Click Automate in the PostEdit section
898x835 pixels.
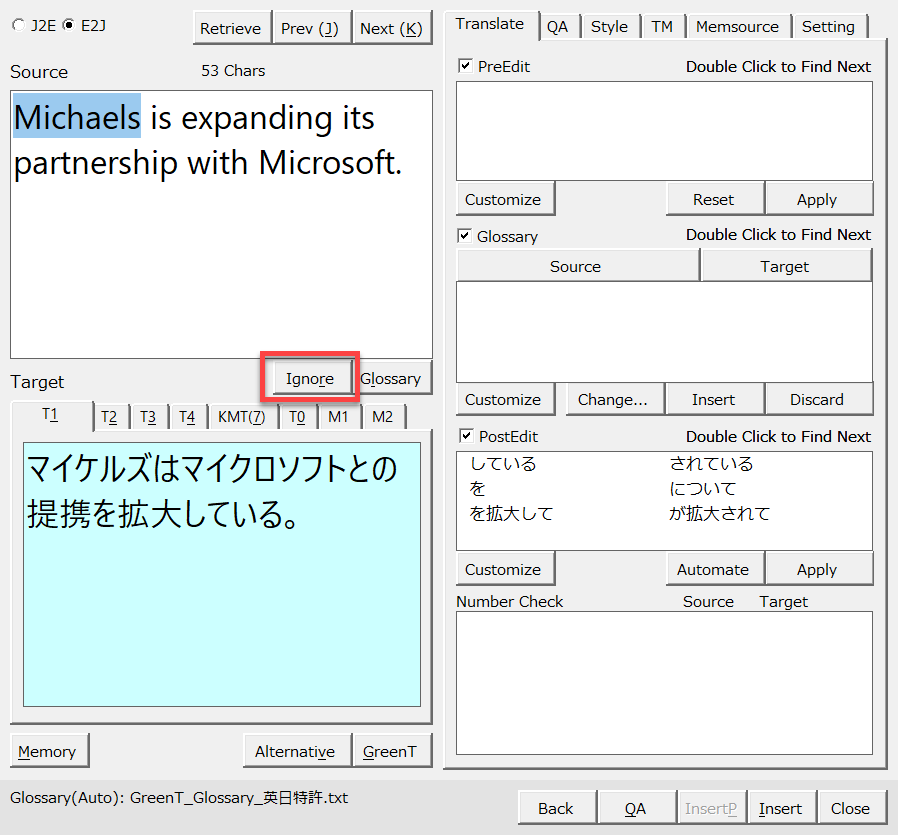713,569
